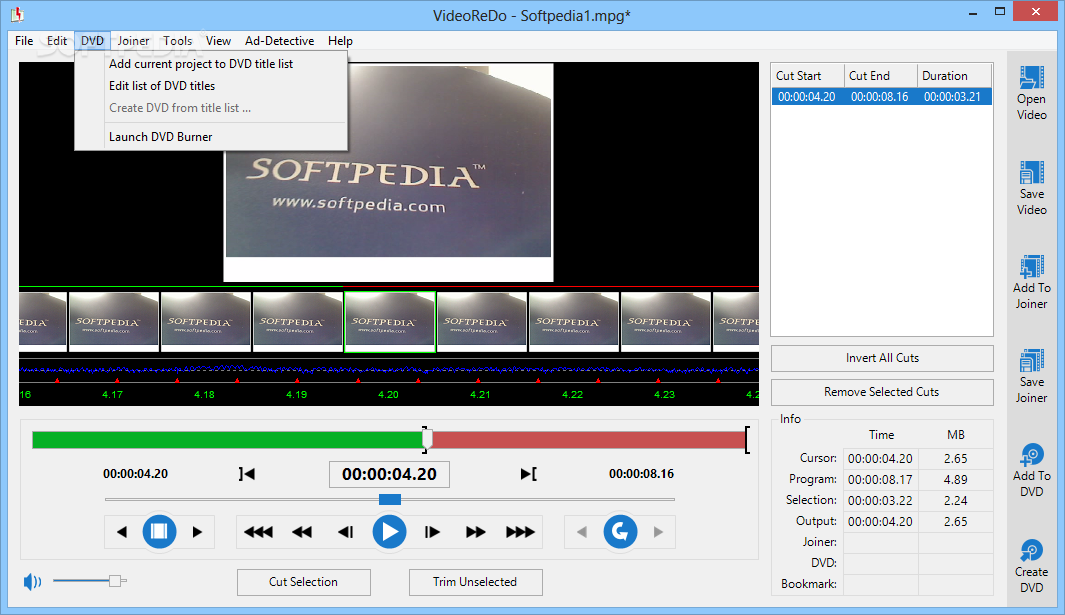Click the Cut End column header

coord(881,75)
